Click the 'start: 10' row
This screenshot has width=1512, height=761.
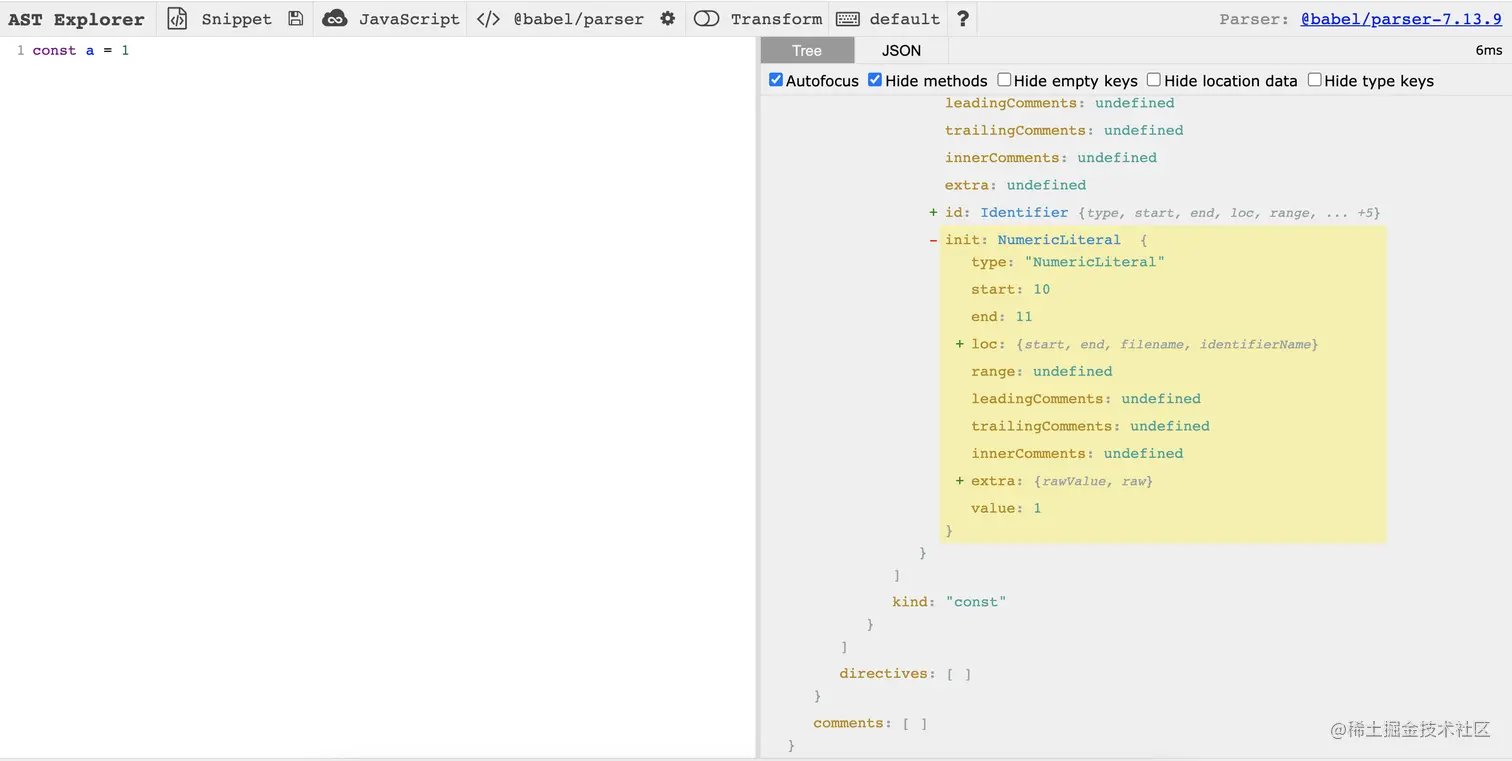1010,289
